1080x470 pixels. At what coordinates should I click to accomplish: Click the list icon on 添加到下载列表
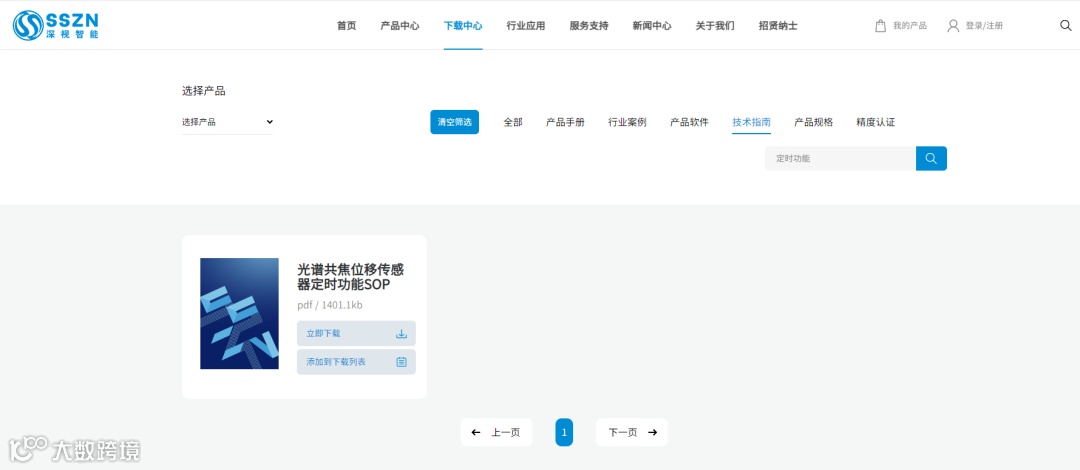(x=402, y=362)
